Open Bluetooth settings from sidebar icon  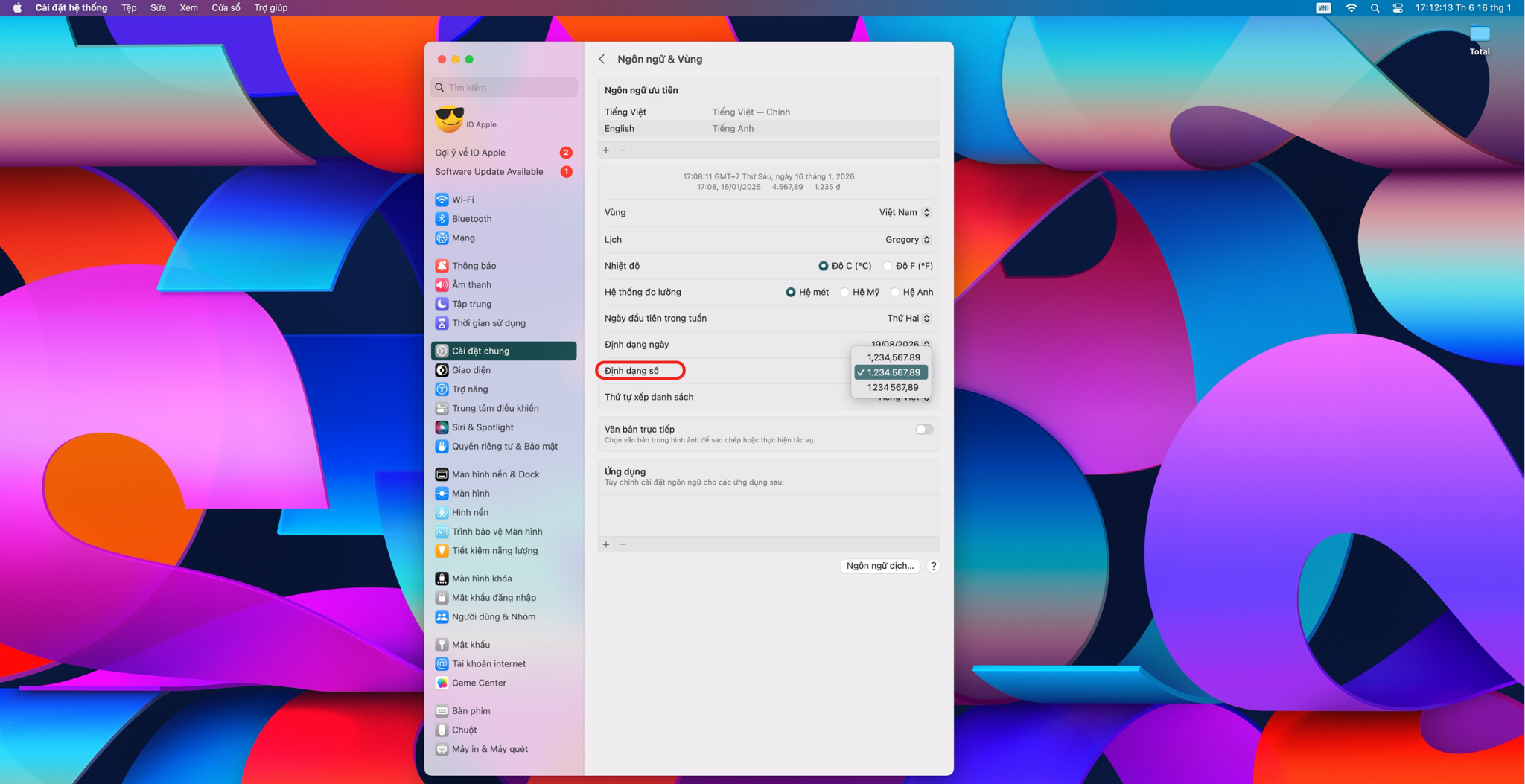(442, 219)
